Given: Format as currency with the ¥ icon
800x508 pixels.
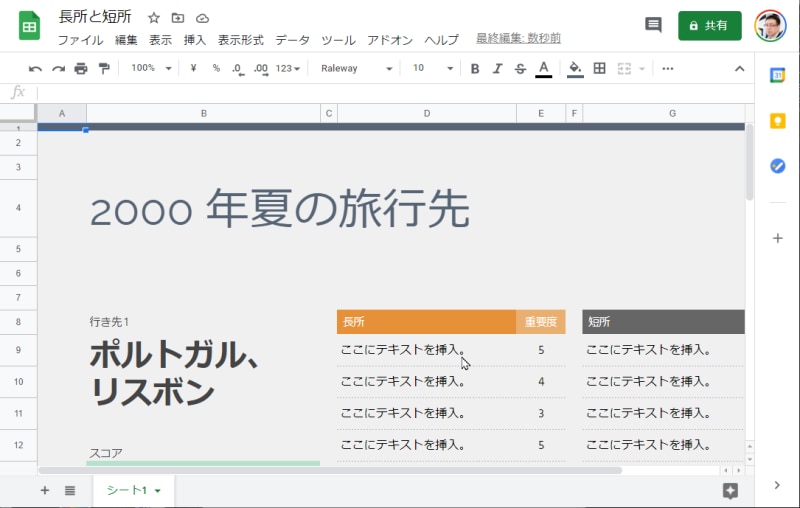Looking at the screenshot, I should coord(193,68).
